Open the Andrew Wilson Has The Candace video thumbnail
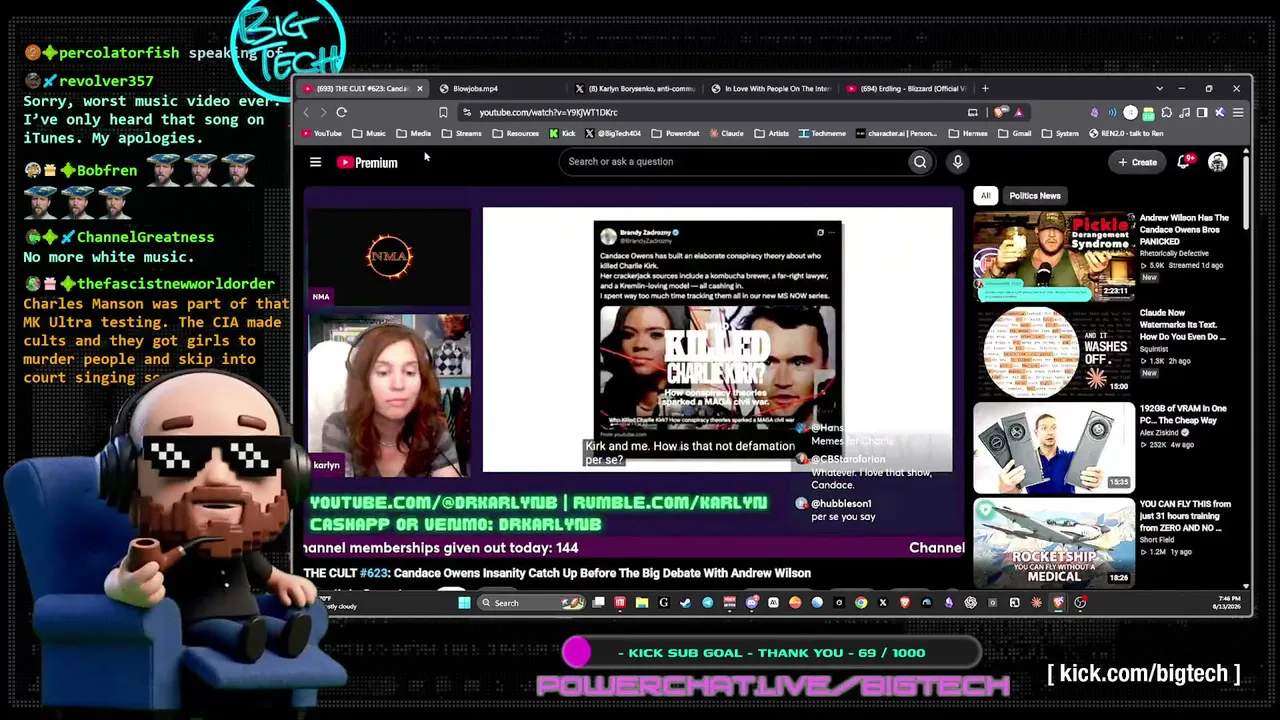 click(1054, 256)
